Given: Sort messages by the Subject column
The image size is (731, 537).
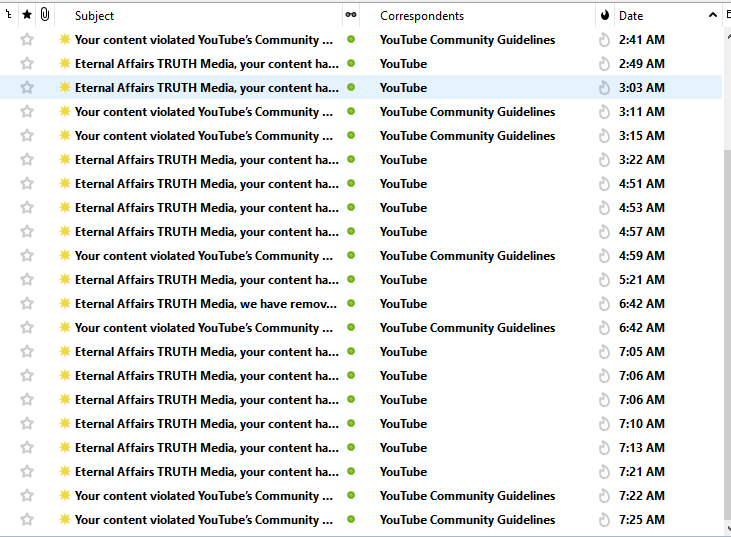Looking at the screenshot, I should click(200, 15).
